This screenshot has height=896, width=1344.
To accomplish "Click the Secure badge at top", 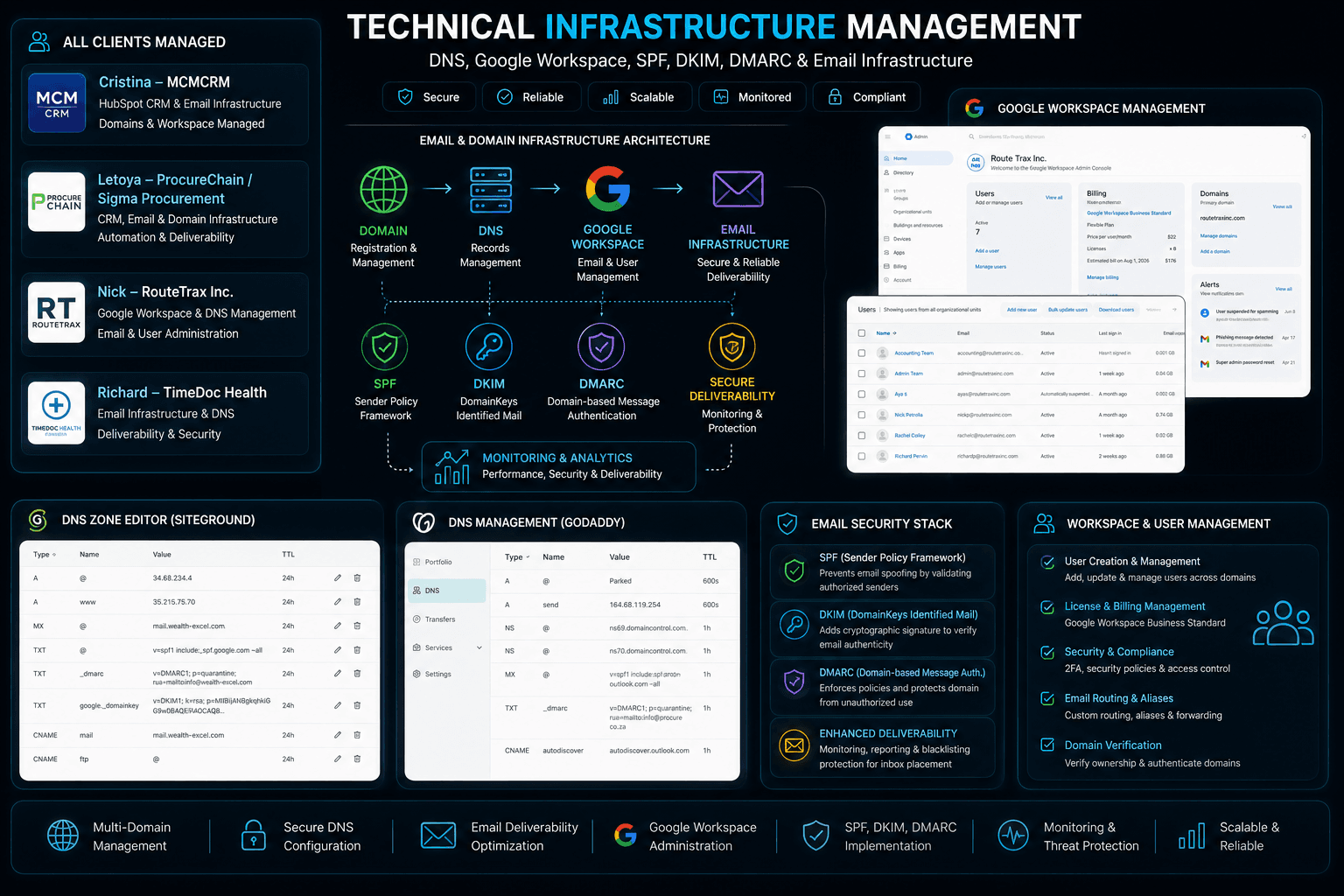I will (x=429, y=97).
